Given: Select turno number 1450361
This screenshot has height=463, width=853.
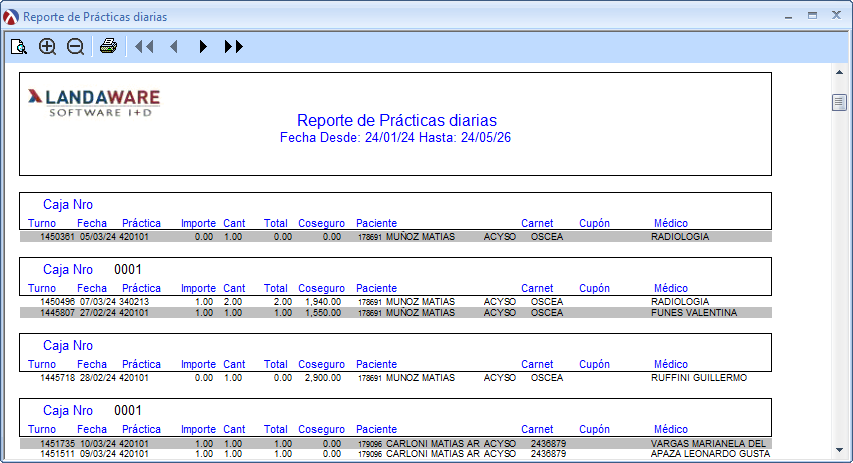Looking at the screenshot, I should pyautogui.click(x=57, y=237).
